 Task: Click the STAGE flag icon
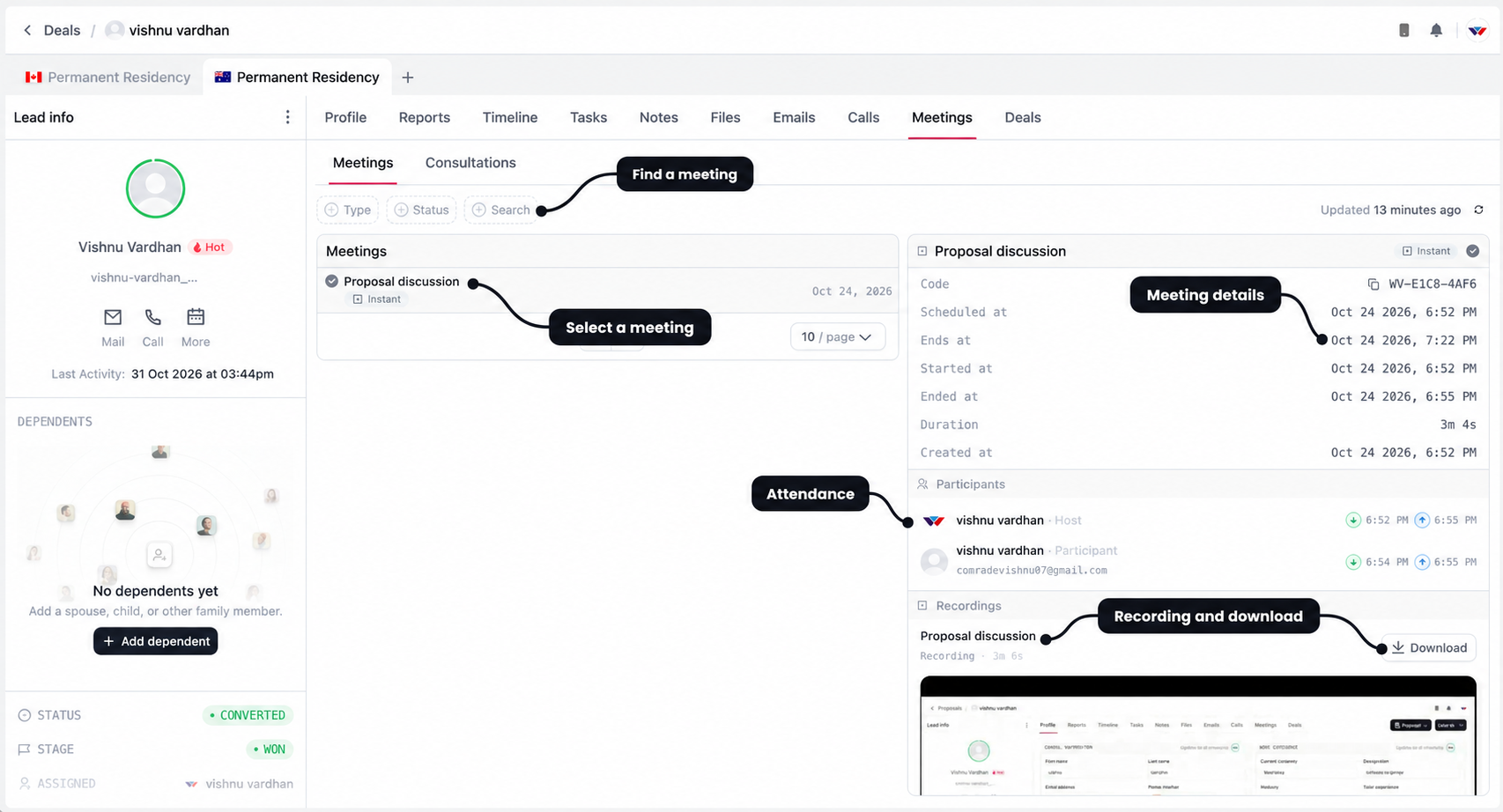tap(25, 749)
